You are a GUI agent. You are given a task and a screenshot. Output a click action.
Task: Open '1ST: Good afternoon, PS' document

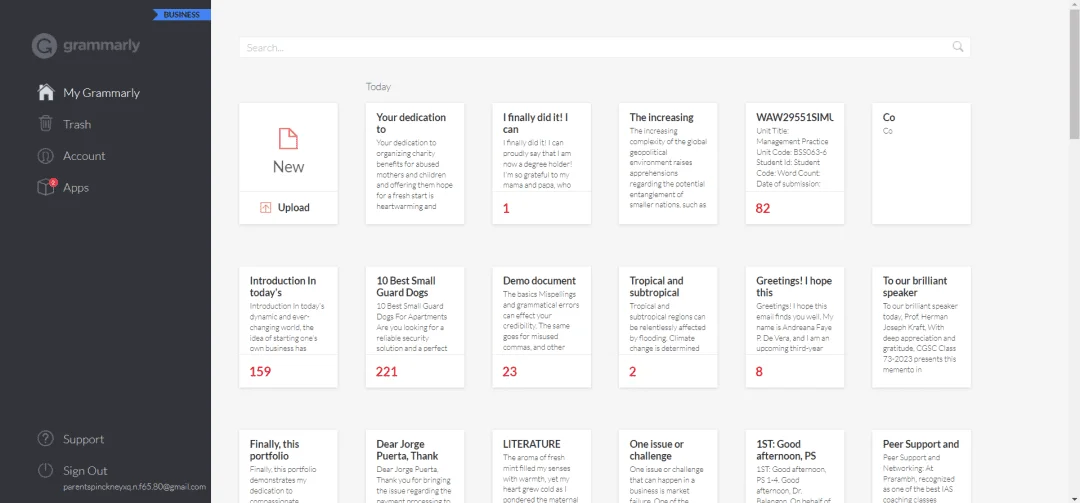(795, 466)
